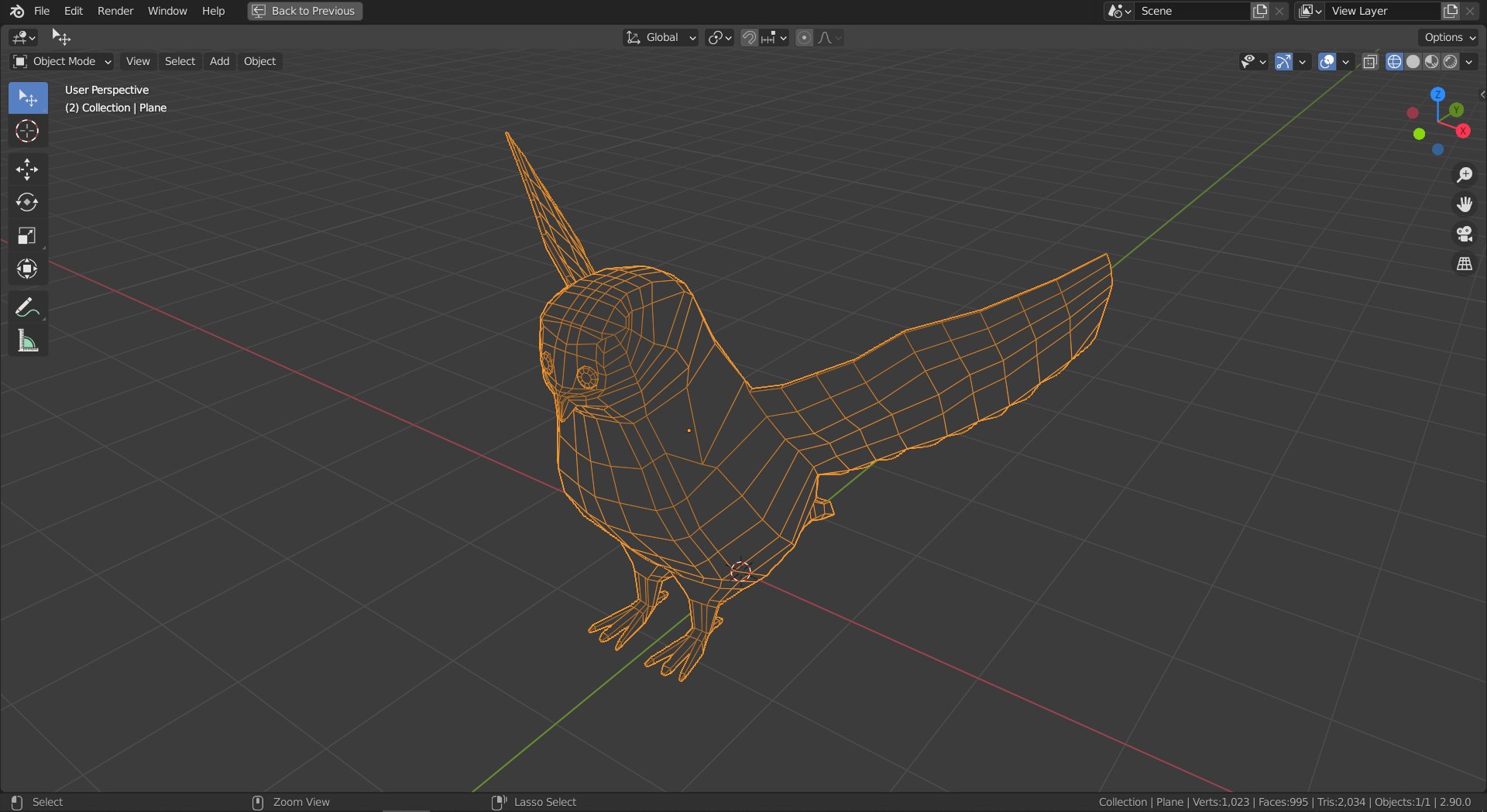Open the viewport Add menu
1487x812 pixels.
[219, 62]
